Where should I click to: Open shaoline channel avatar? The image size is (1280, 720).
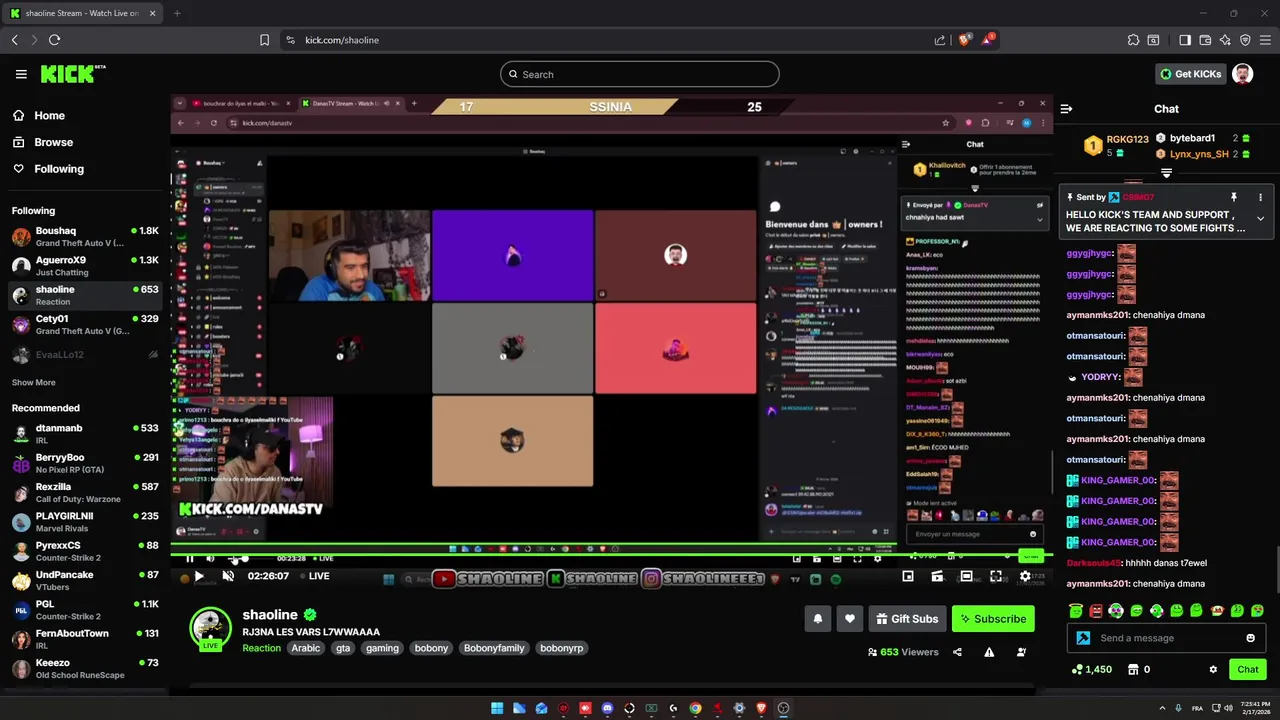tap(210, 627)
